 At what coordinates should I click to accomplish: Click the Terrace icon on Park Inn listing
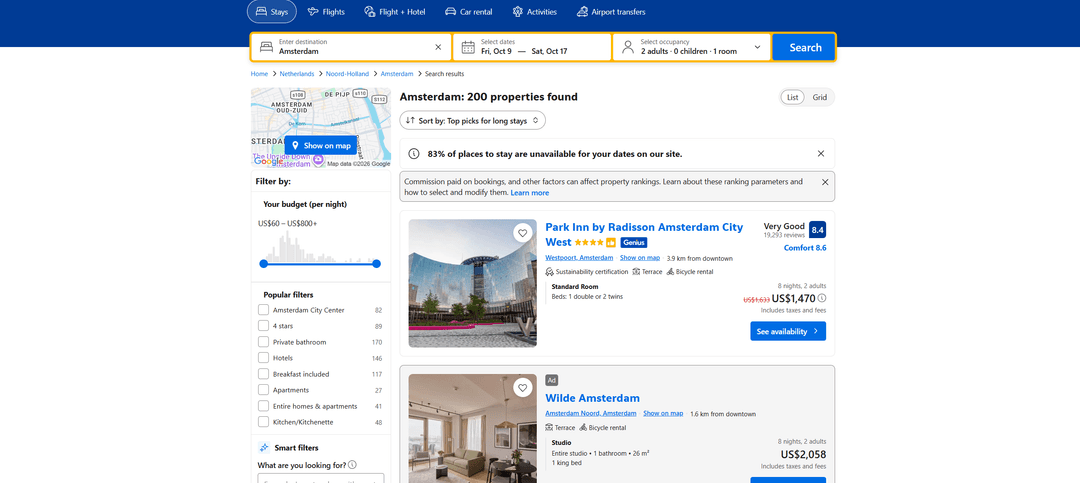(x=636, y=271)
